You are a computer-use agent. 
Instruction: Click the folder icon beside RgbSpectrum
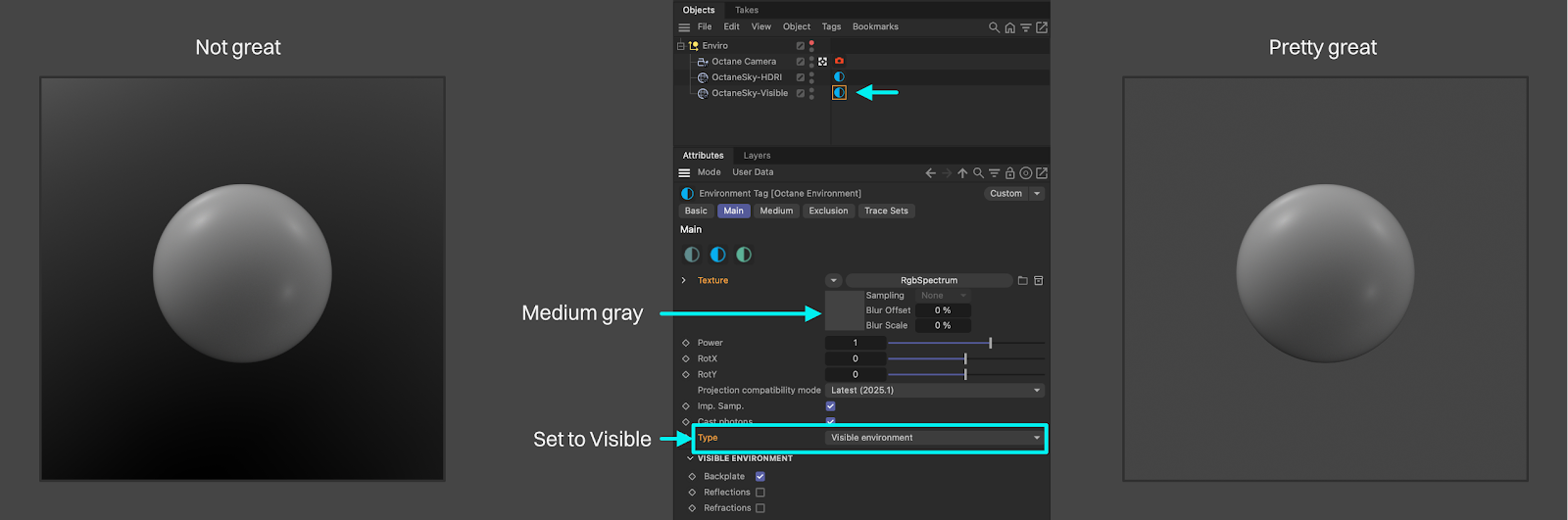tap(1022, 281)
